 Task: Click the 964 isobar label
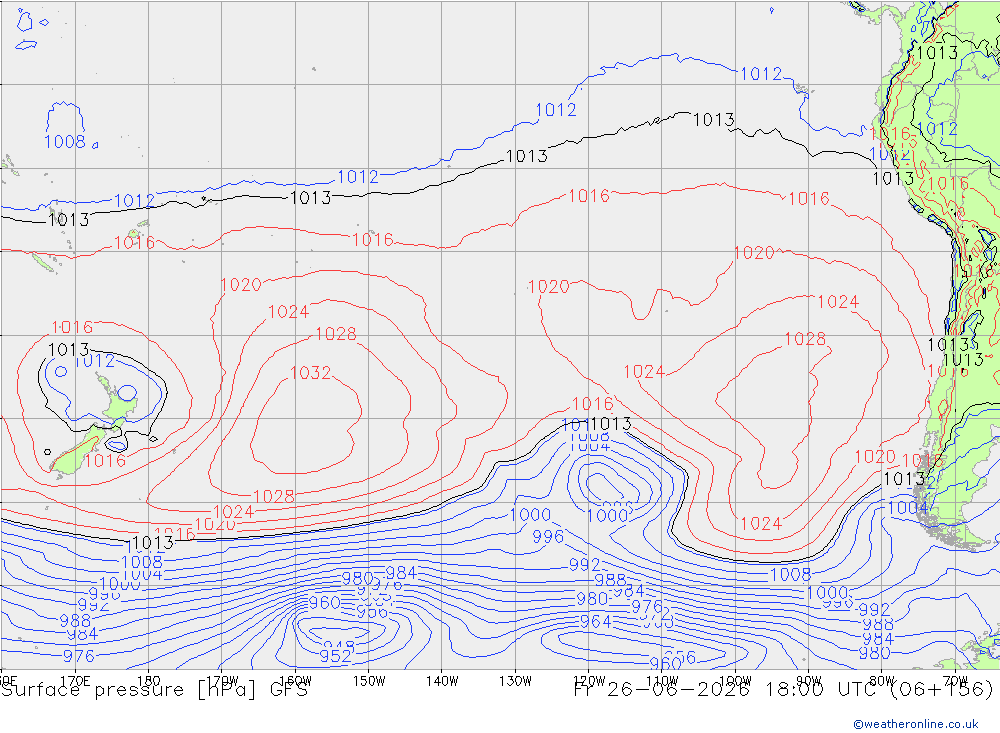pos(596,621)
